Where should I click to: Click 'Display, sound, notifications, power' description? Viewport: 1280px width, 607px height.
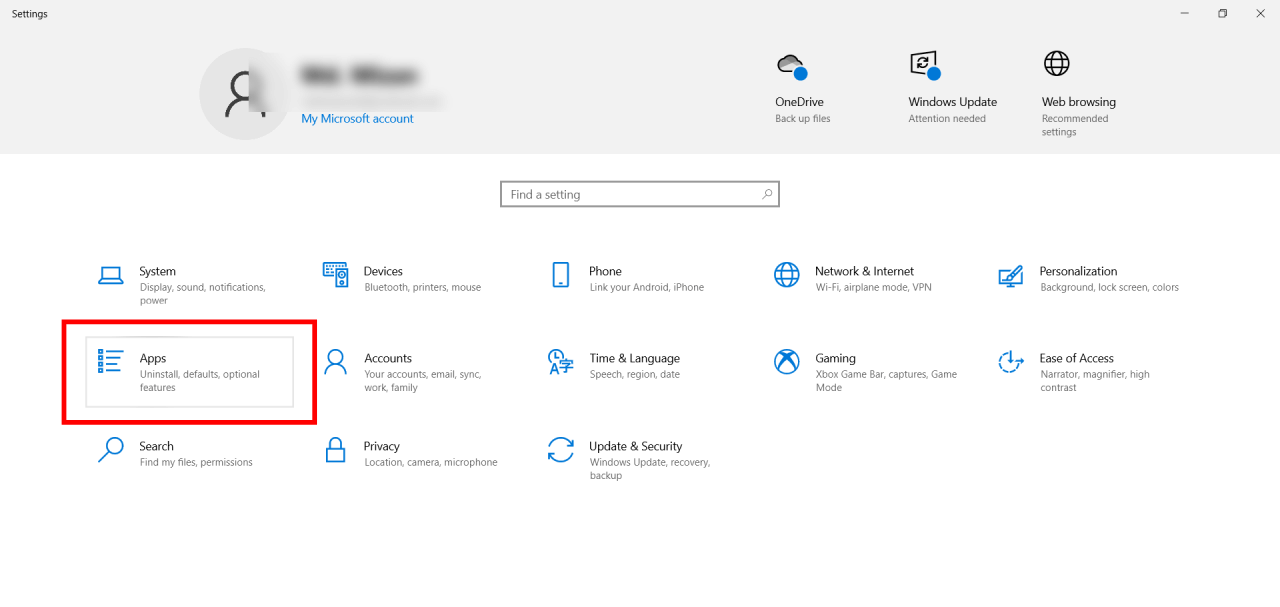pos(202,294)
